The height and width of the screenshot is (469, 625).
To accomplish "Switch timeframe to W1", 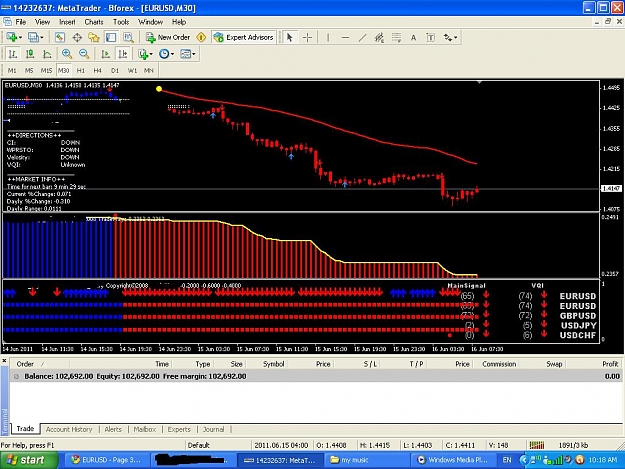I will click(132, 71).
